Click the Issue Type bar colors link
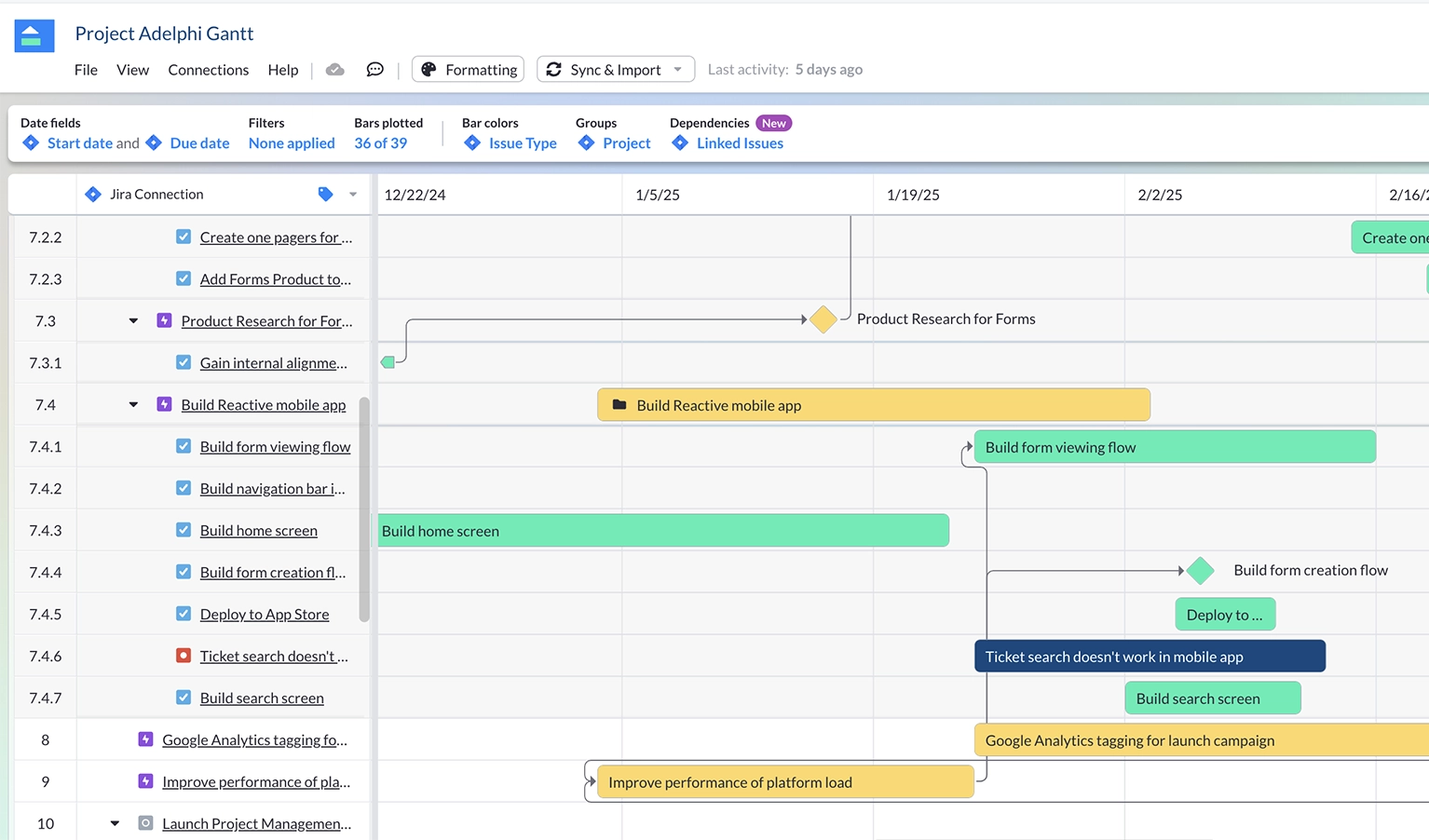Viewport: 1429px width, 840px height. pyautogui.click(x=523, y=142)
